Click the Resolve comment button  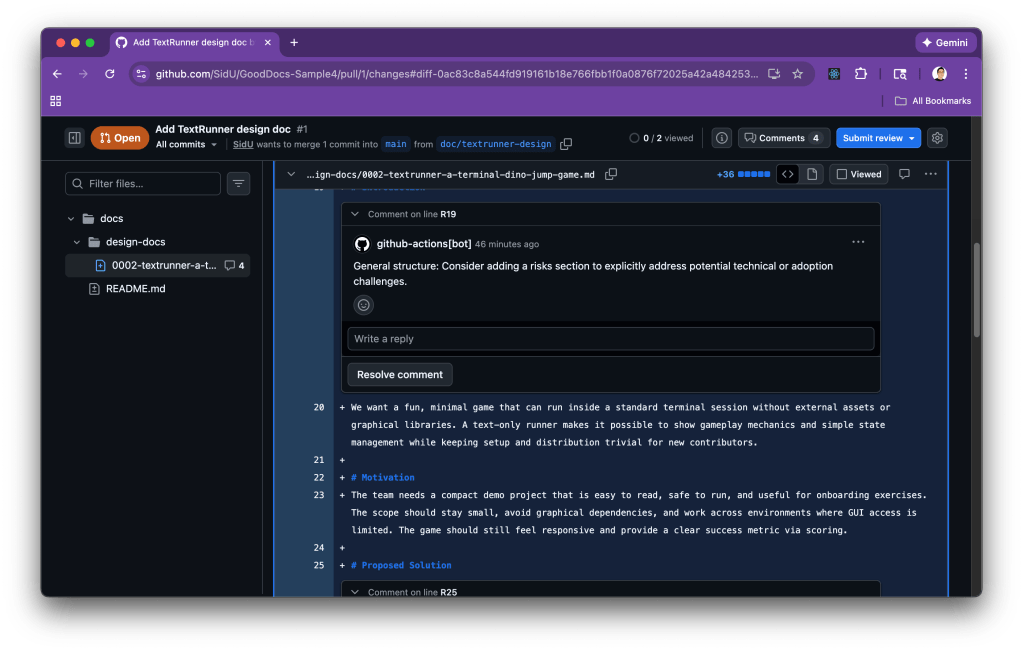[399, 375]
